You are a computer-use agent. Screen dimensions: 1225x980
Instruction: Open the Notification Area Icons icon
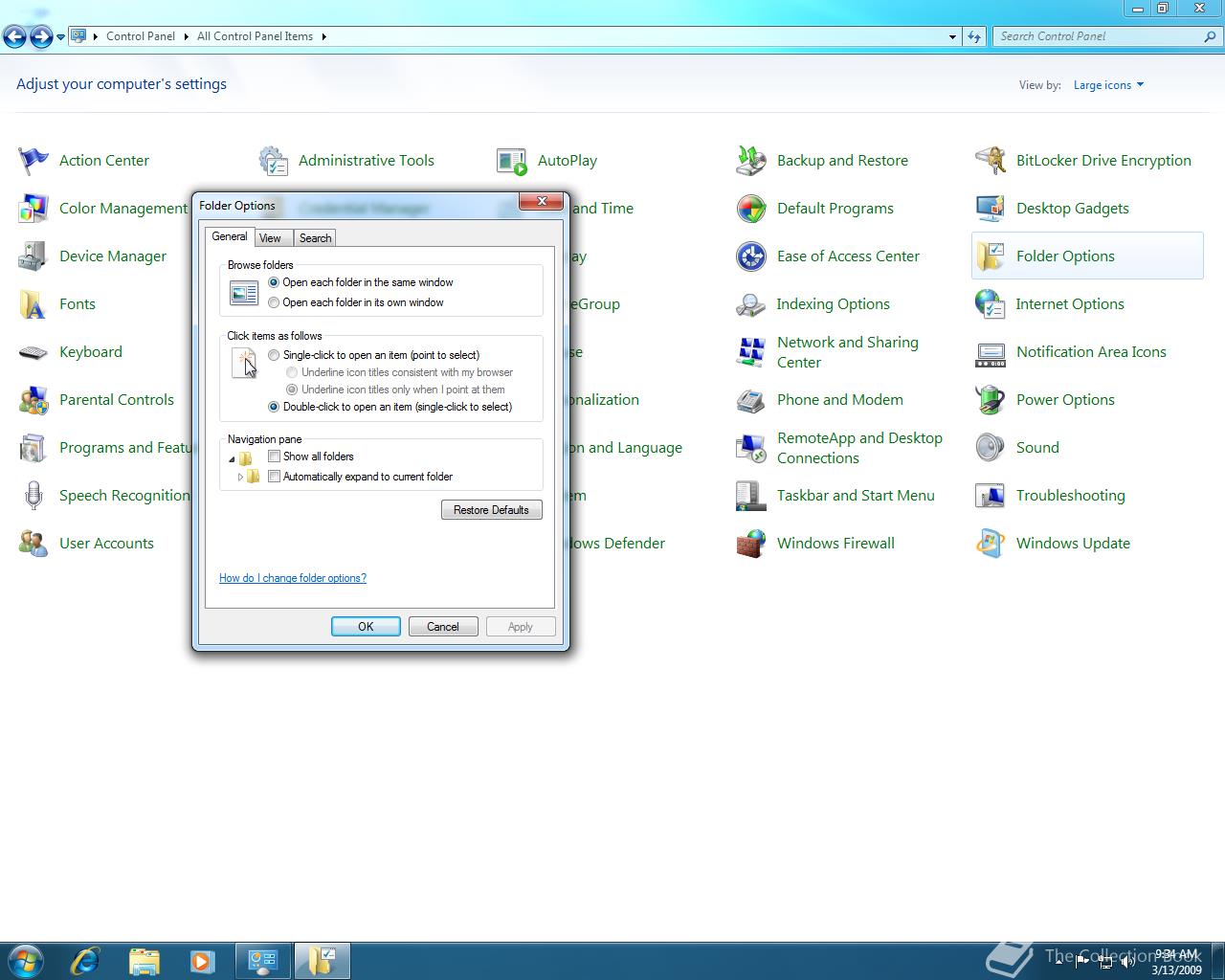tap(991, 352)
